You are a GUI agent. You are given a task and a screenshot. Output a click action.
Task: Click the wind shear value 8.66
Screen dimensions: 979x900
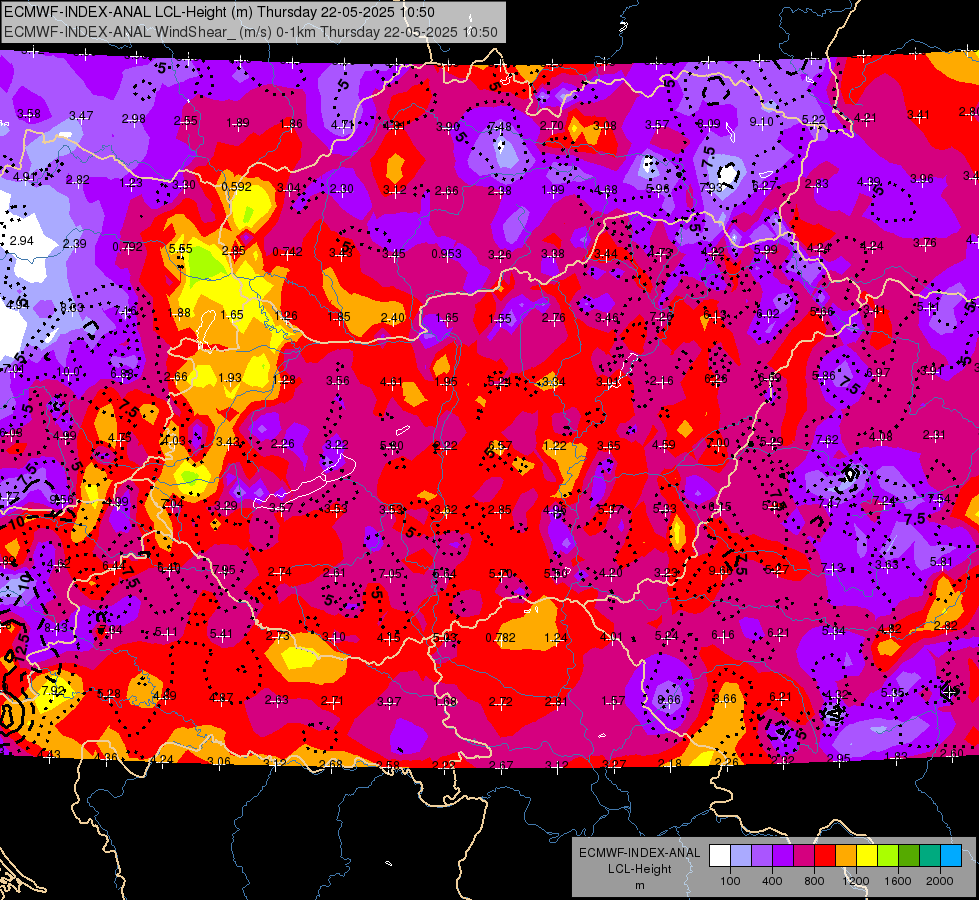[x=669, y=700]
